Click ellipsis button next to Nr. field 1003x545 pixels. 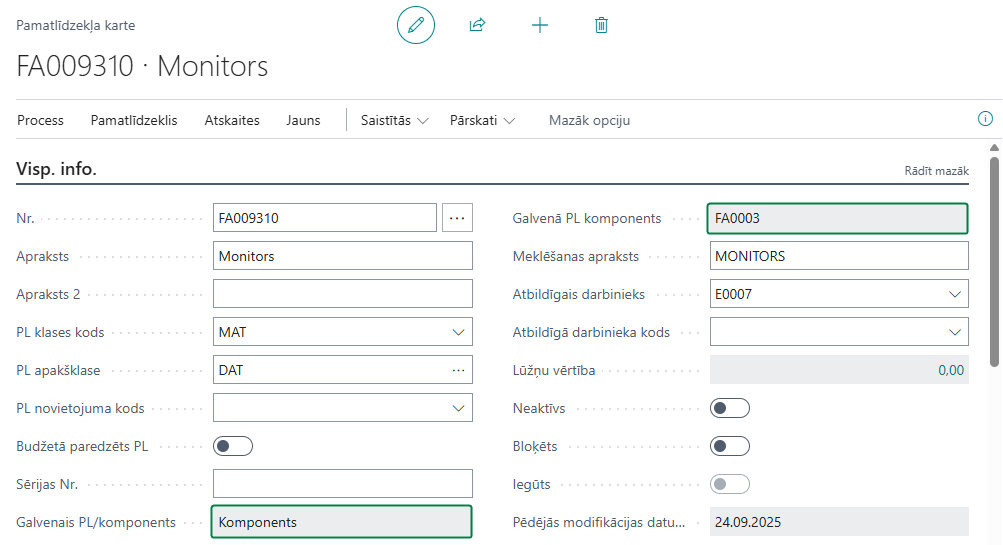pos(457,218)
